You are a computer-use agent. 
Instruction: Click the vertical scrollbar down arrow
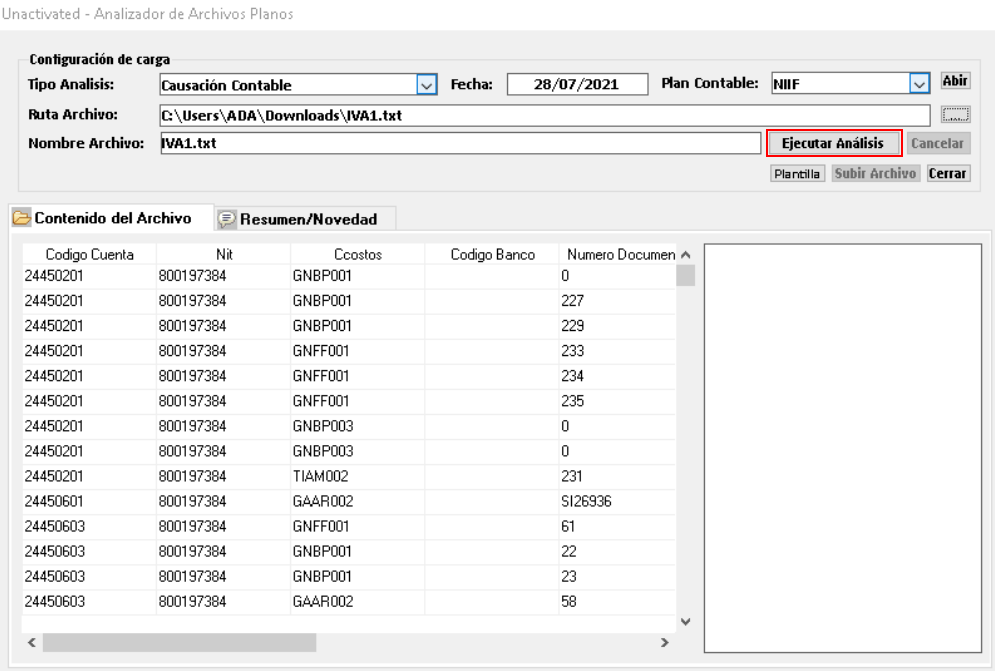[685, 622]
